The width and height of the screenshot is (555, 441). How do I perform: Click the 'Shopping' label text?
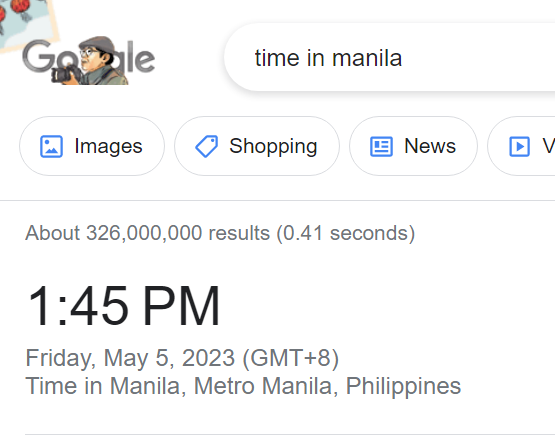click(273, 147)
